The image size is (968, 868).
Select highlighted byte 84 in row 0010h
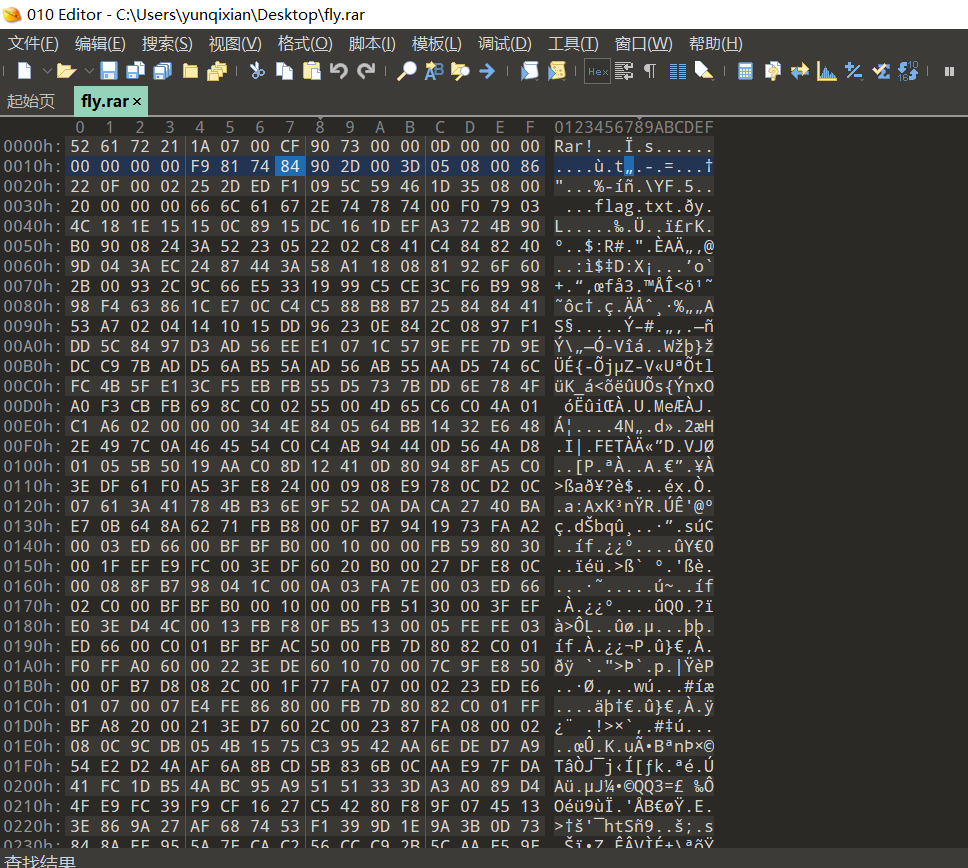click(x=290, y=166)
